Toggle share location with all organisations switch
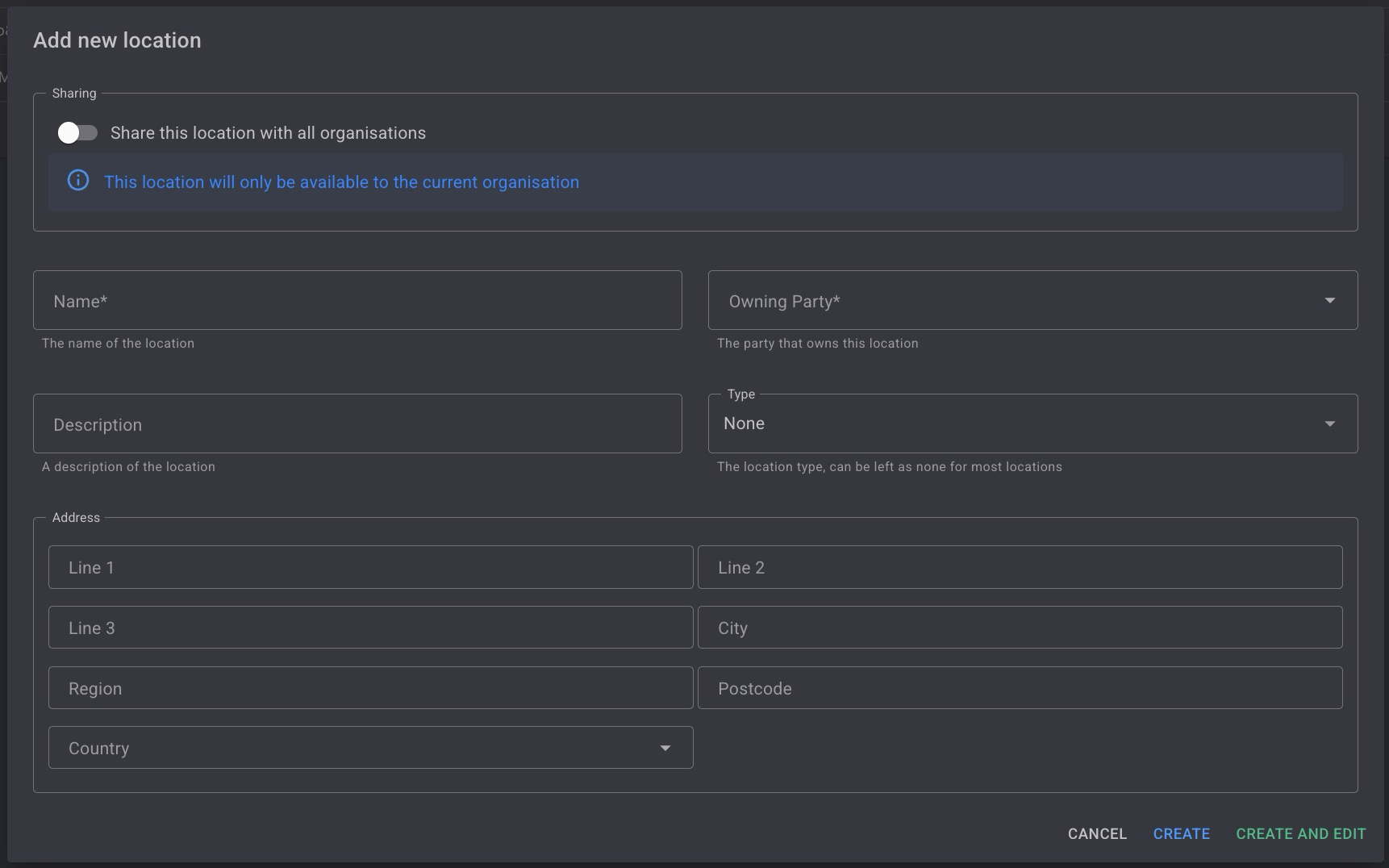The height and width of the screenshot is (868, 1389). [x=77, y=133]
